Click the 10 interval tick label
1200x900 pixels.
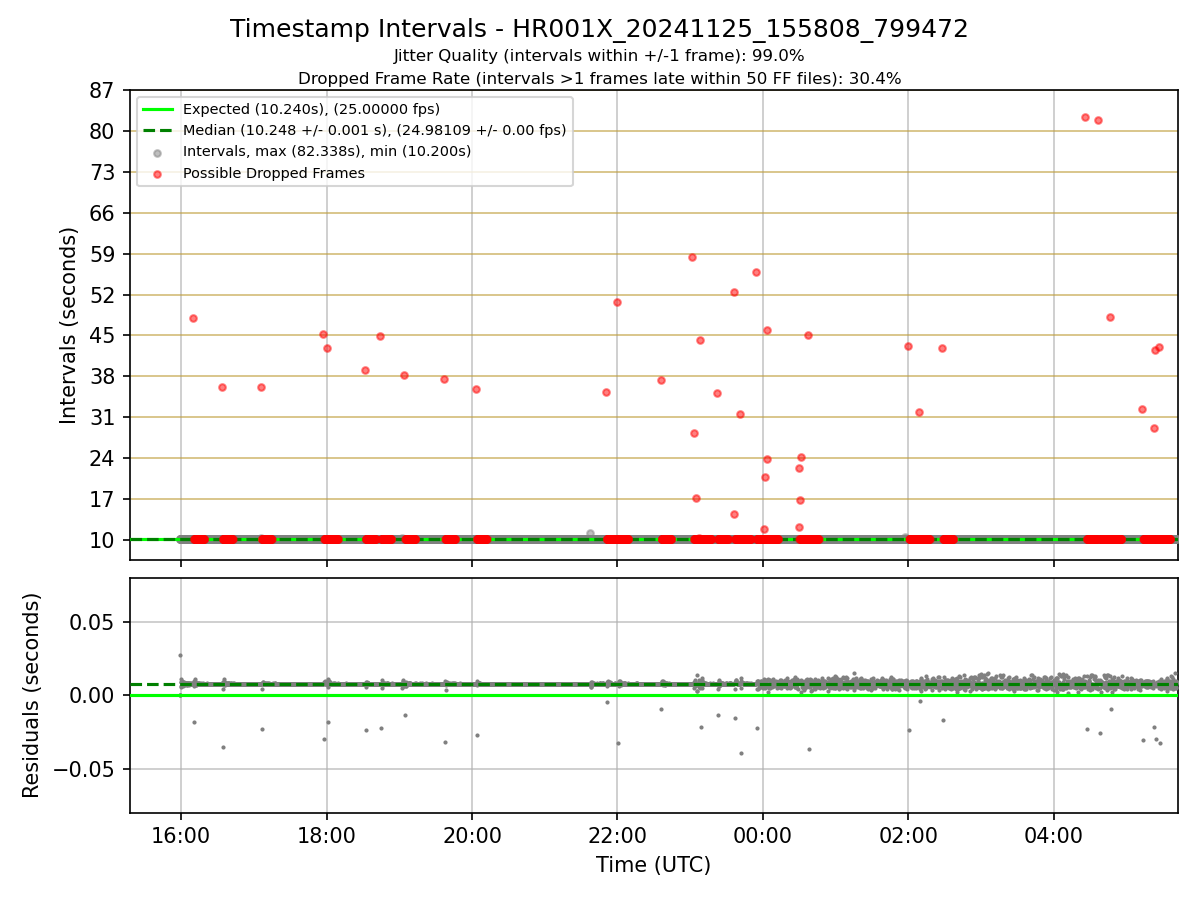click(102, 540)
